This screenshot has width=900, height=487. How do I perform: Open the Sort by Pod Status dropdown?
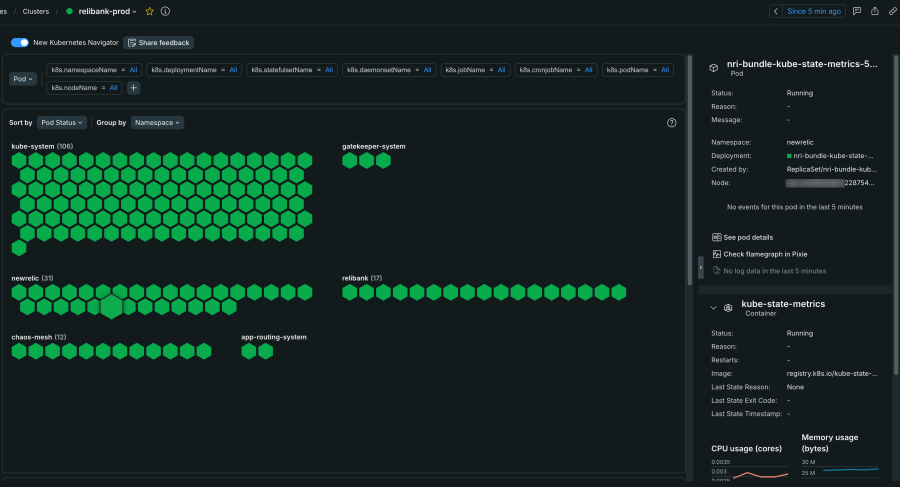[x=61, y=122]
